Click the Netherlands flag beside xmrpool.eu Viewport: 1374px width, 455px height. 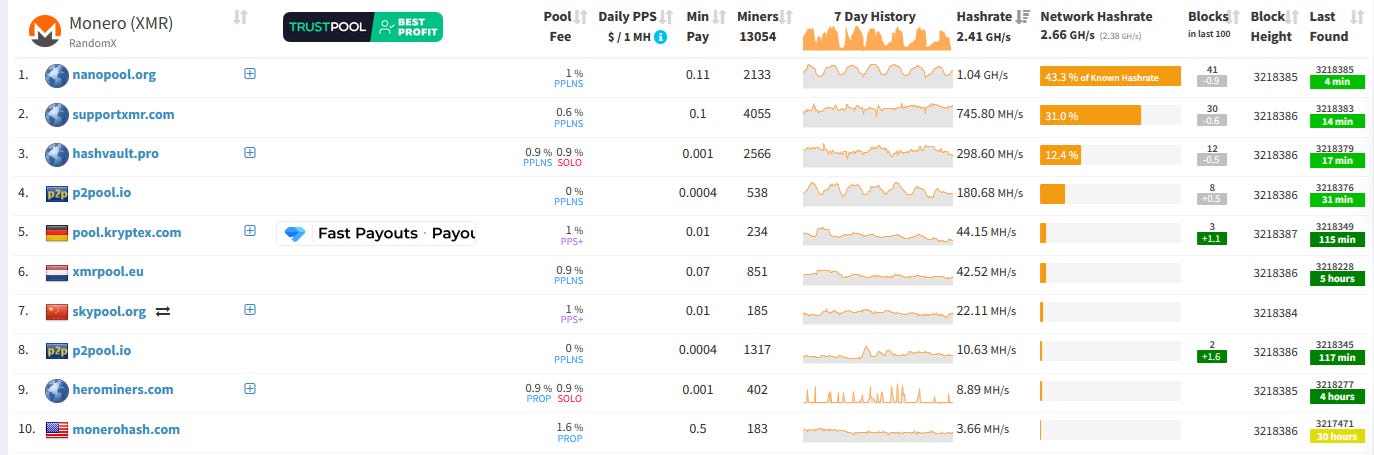pyautogui.click(x=57, y=273)
